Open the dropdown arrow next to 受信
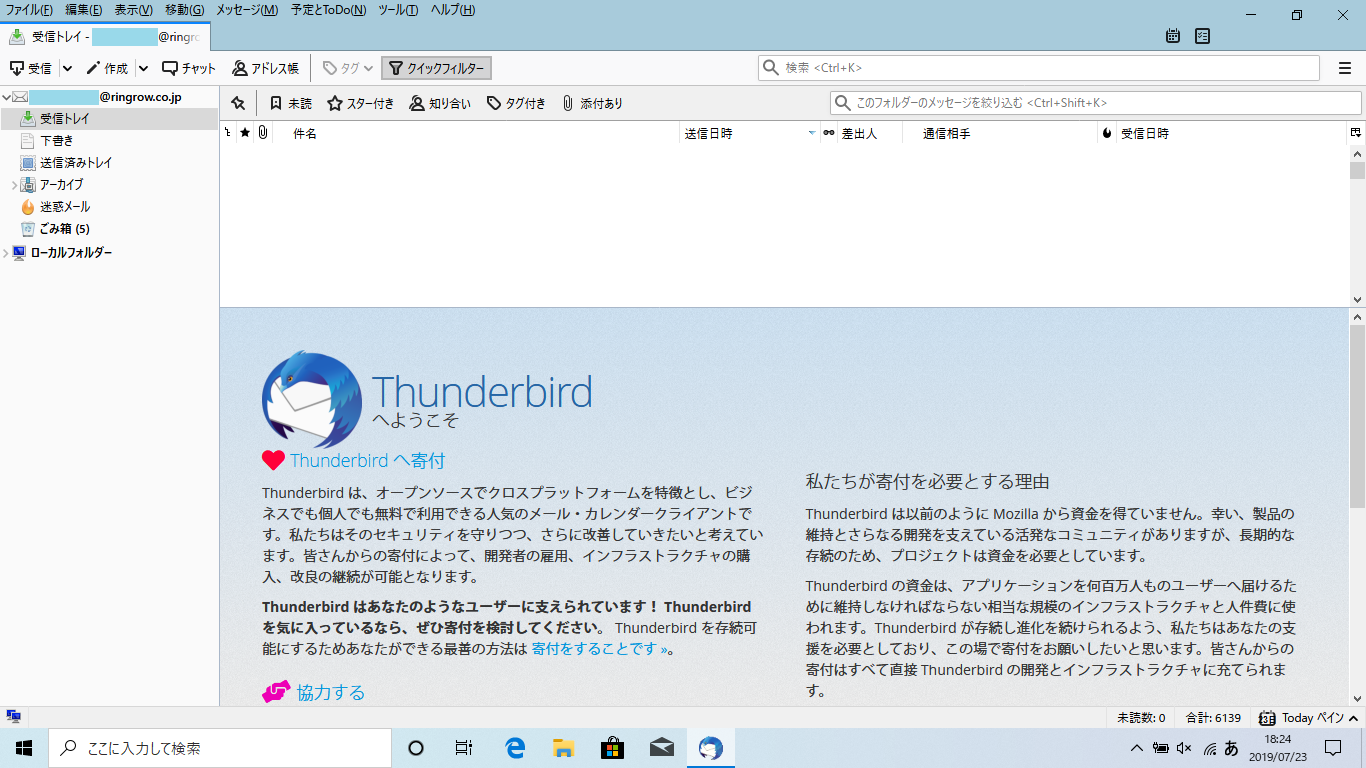 (67, 68)
